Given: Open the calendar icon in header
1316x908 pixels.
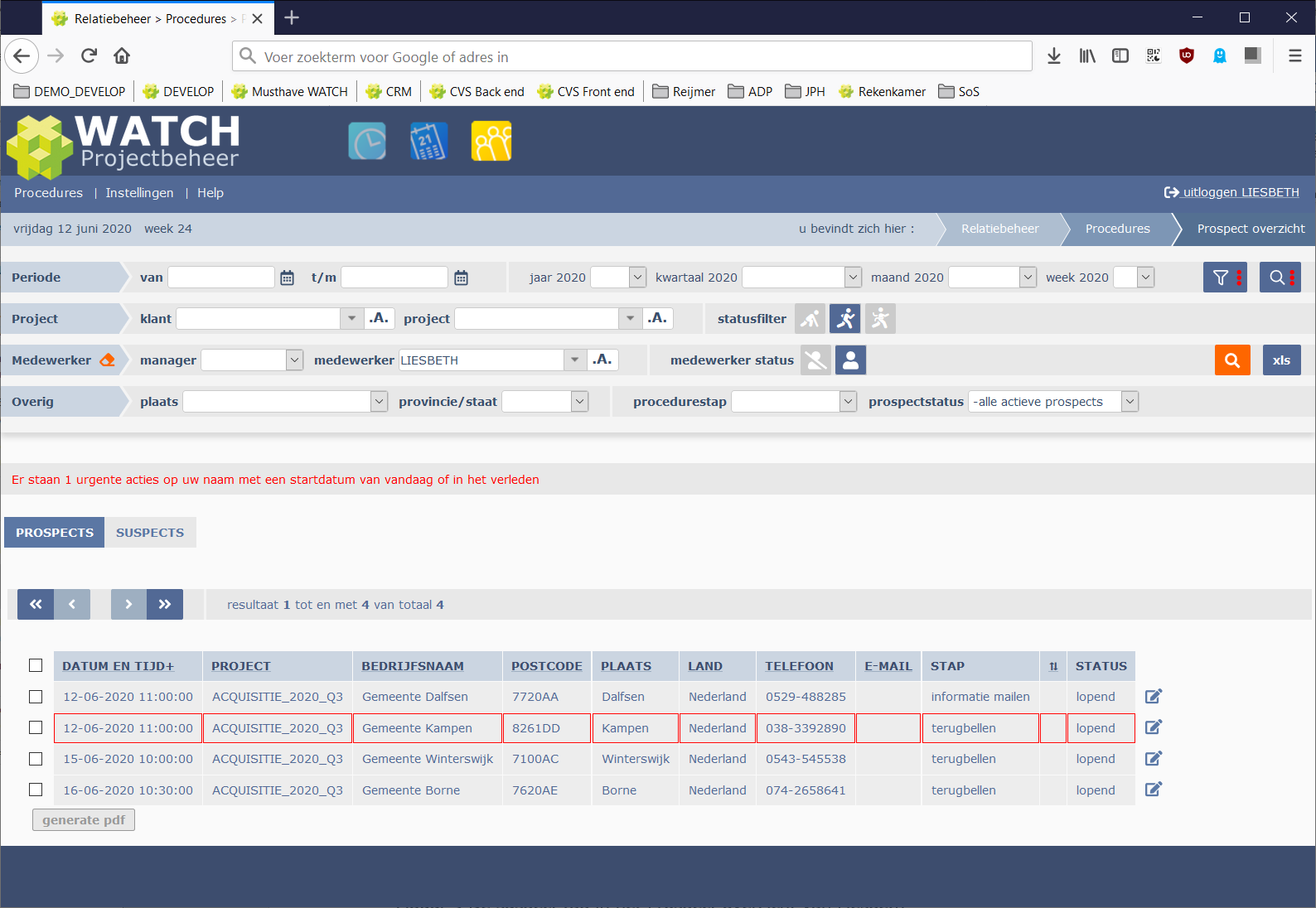Looking at the screenshot, I should tap(428, 141).
